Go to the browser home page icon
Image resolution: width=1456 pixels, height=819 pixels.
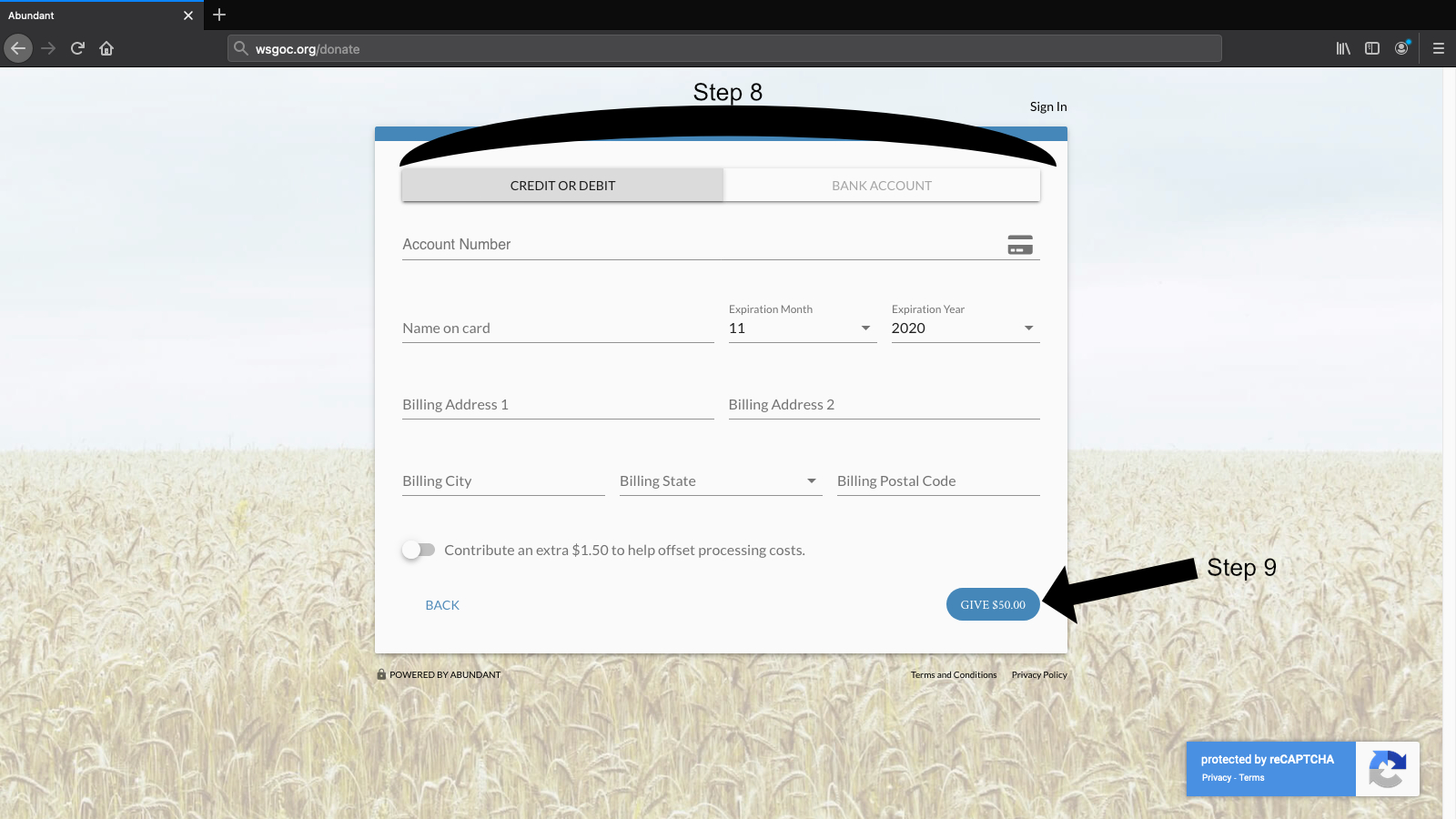(x=106, y=48)
